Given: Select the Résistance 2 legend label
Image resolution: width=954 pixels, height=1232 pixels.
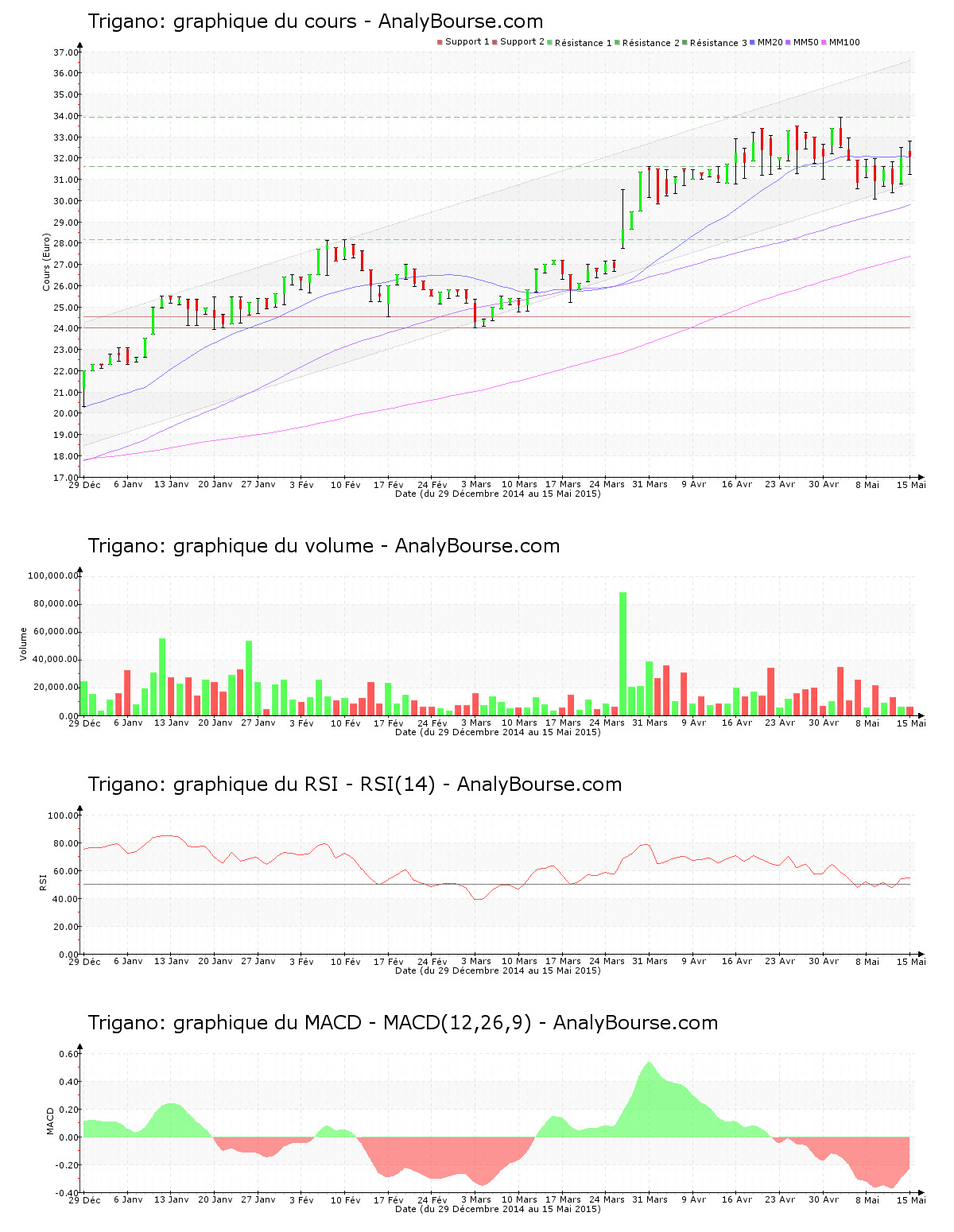Looking at the screenshot, I should tap(651, 43).
